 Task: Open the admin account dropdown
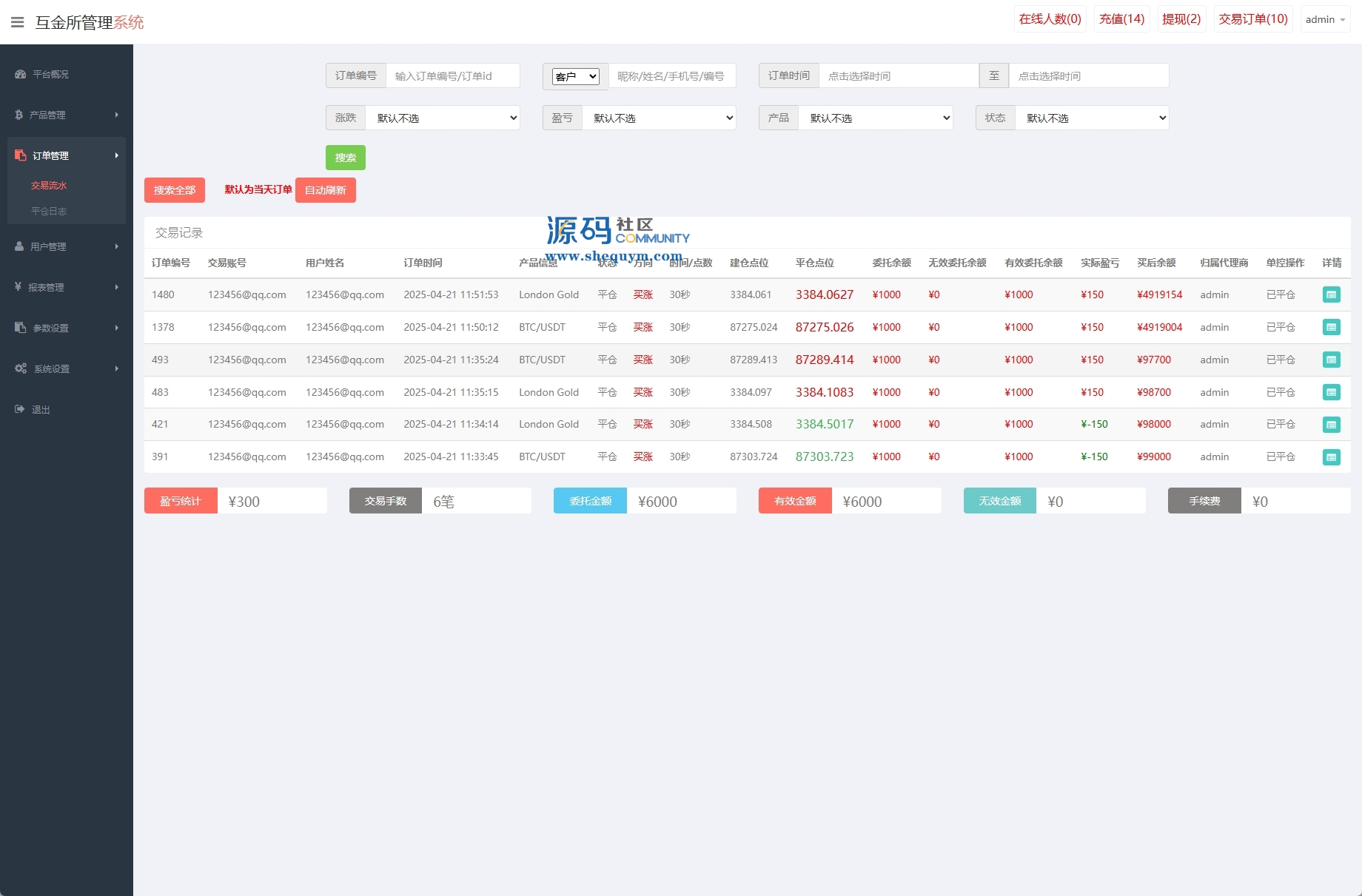pos(1325,20)
